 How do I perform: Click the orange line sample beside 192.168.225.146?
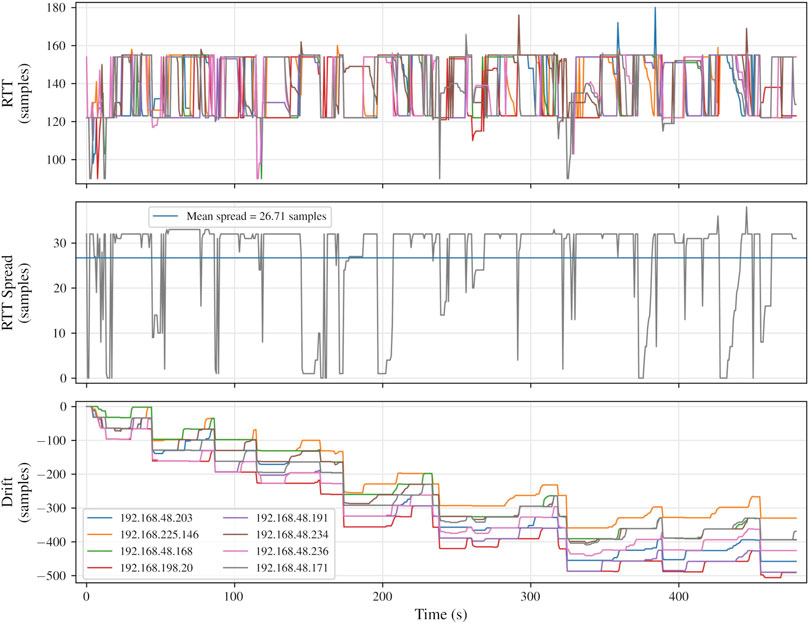(x=101, y=535)
